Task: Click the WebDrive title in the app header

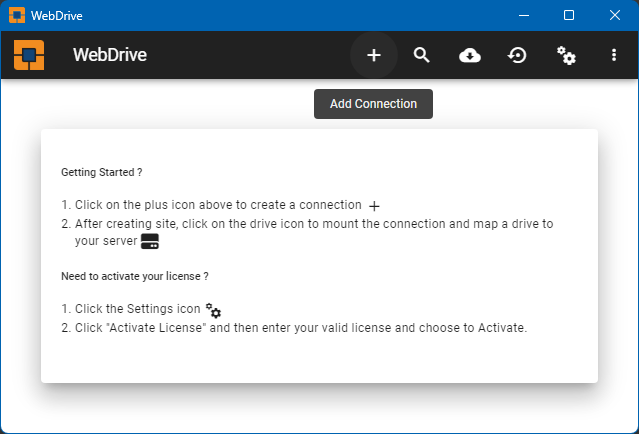Action: (x=110, y=55)
